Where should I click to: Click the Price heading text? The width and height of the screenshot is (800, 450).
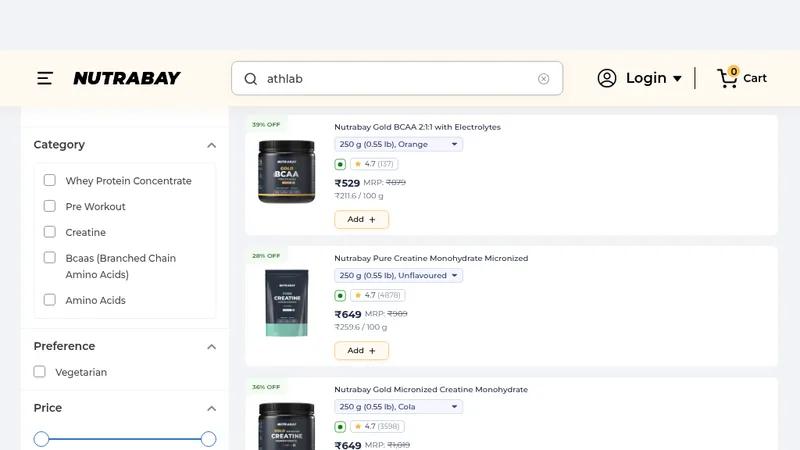[48, 408]
